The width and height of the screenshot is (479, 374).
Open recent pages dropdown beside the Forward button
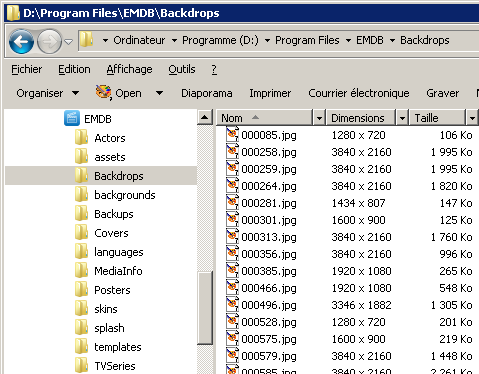pyautogui.click(x=68, y=42)
